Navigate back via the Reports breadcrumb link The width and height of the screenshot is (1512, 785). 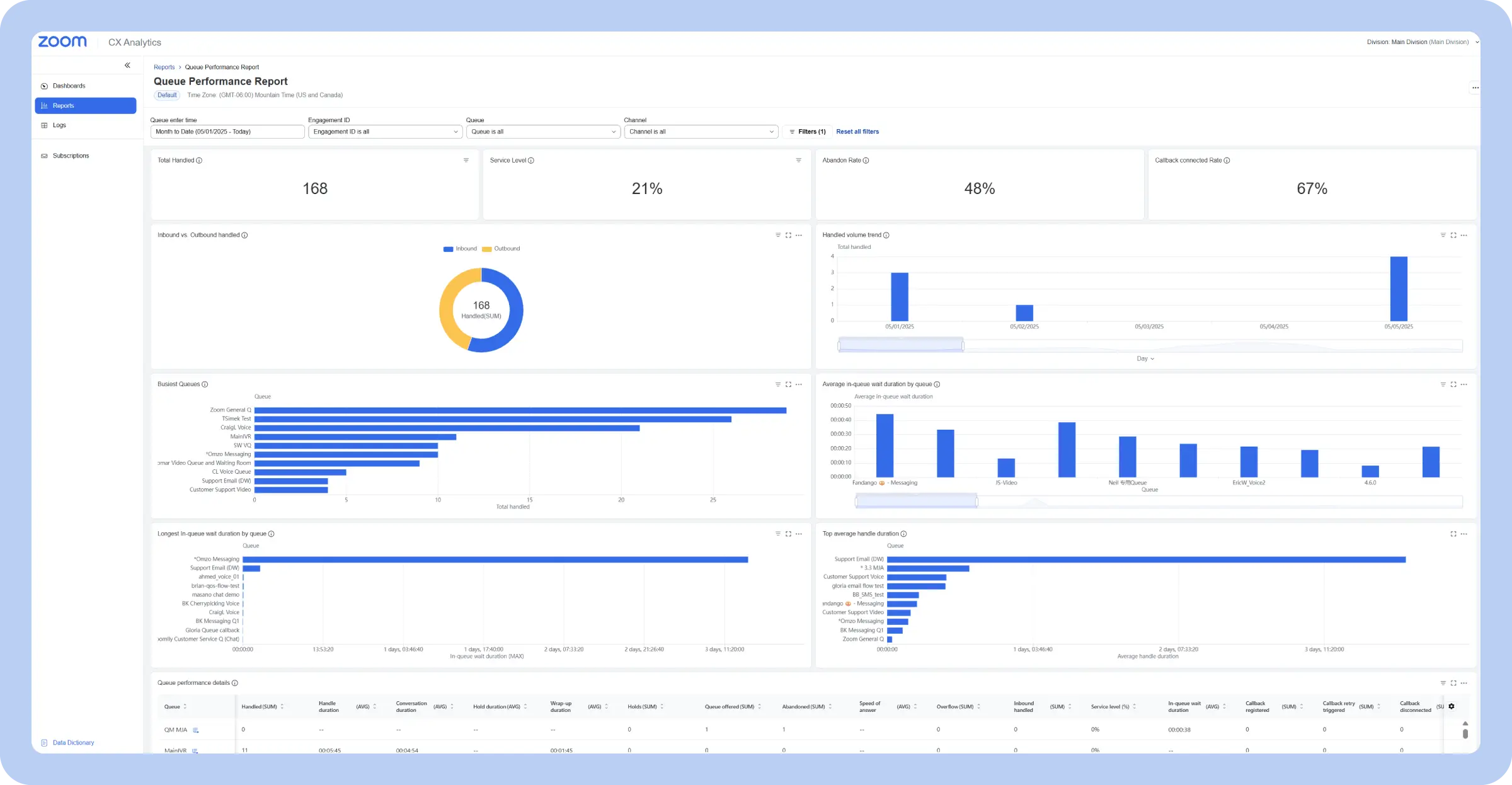tap(164, 67)
